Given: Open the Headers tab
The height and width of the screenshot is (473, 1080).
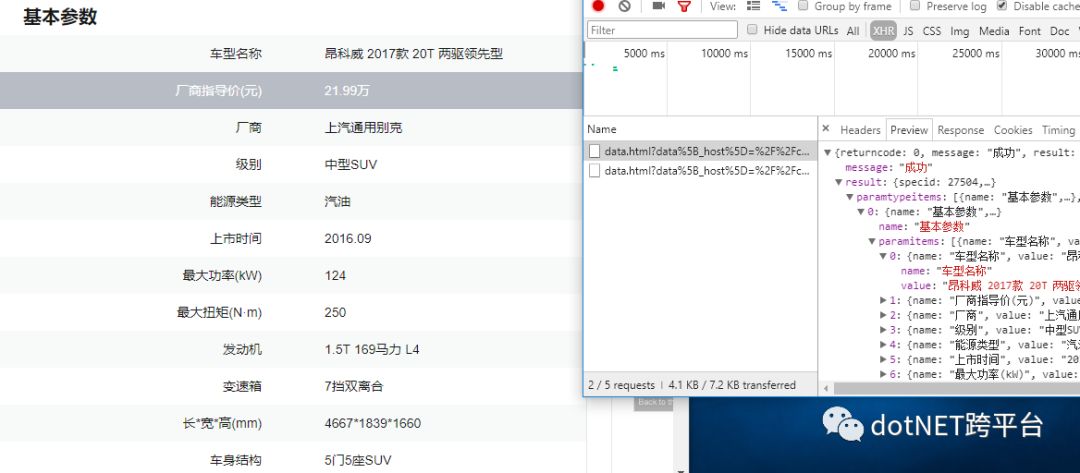Looking at the screenshot, I should coord(860,129).
